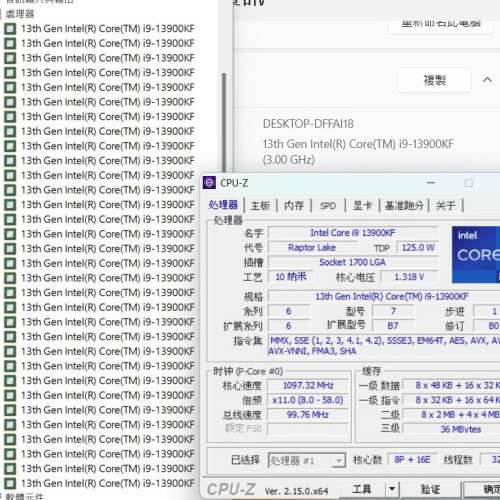Click the 確定 button in CPU-Z

tap(483, 489)
